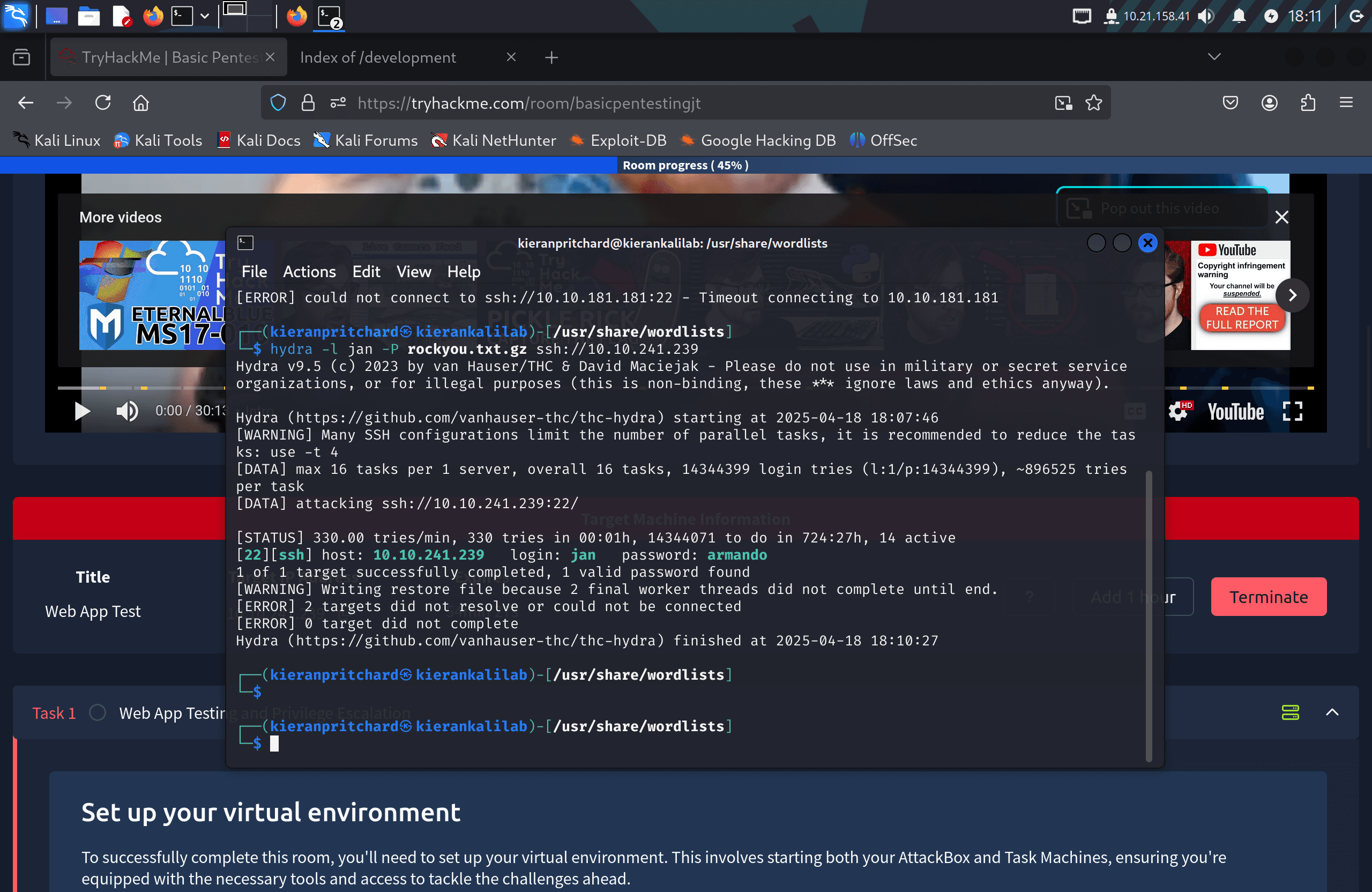Show next suggested videos arrow
The height and width of the screenshot is (892, 1372).
click(1292, 295)
